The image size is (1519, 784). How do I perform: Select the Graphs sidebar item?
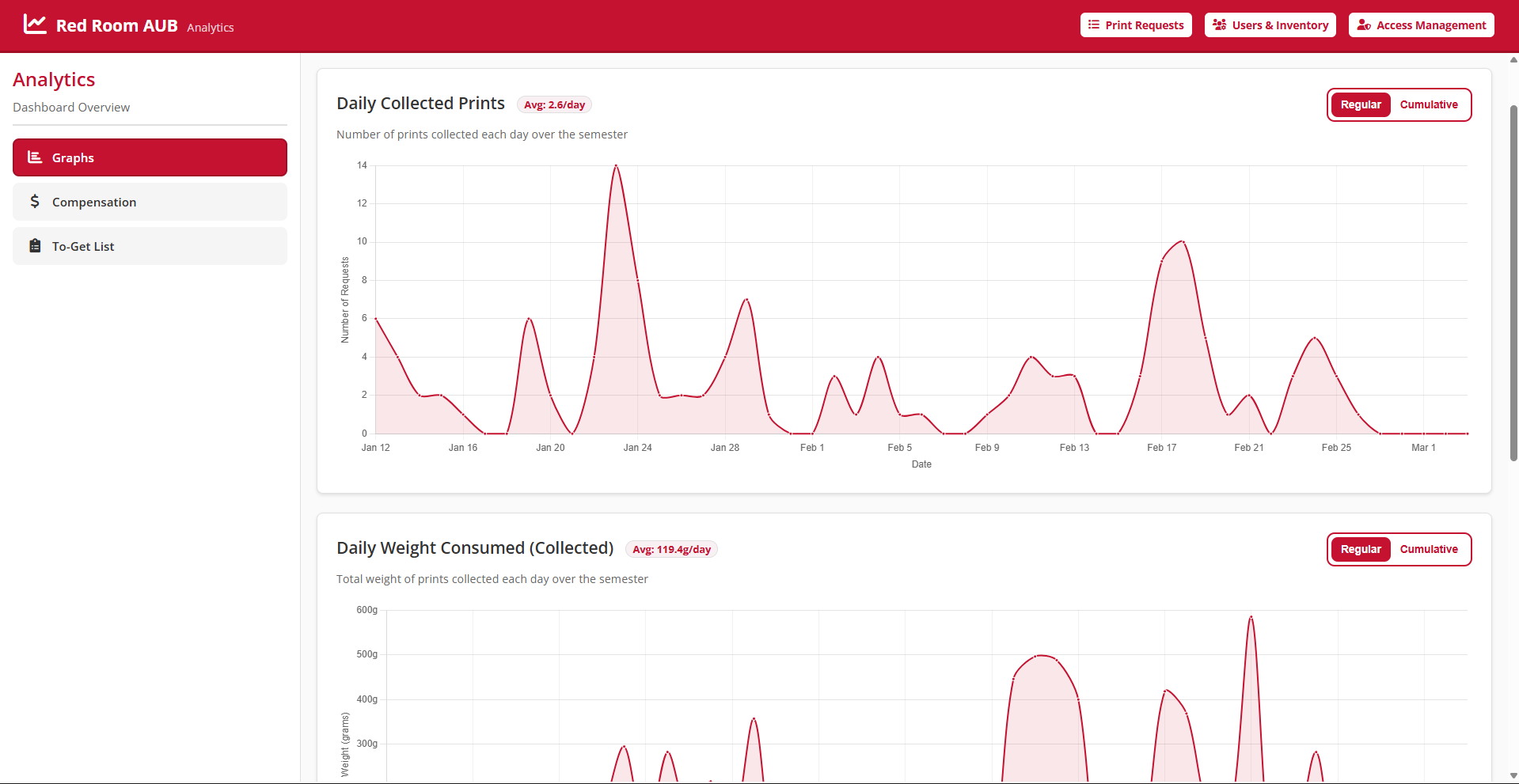pos(150,157)
